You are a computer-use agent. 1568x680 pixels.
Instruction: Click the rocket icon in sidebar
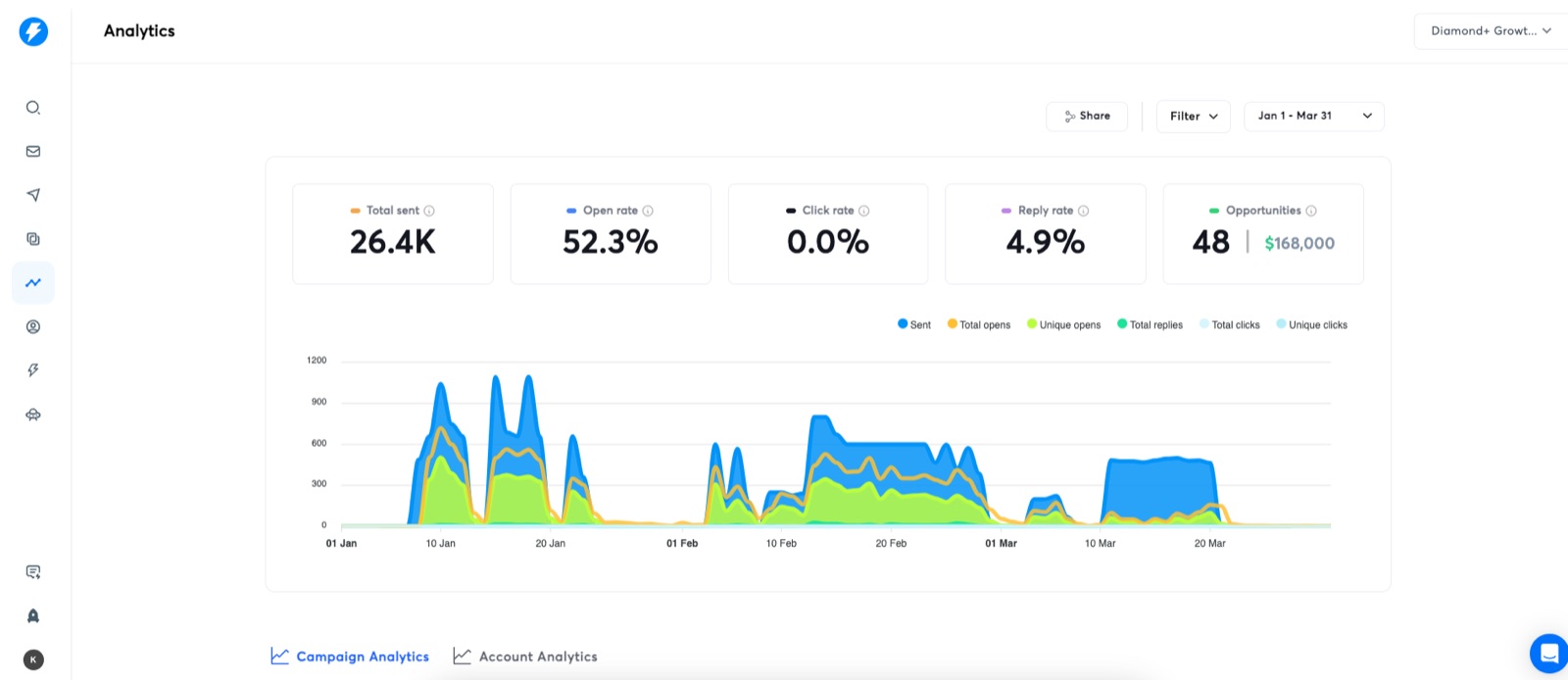pos(33,616)
